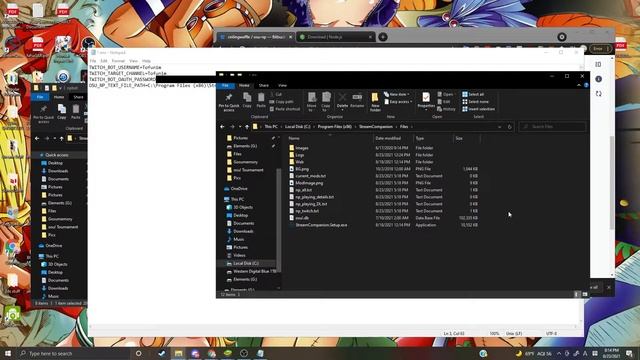The width and height of the screenshot is (640, 360).
Task: Open Explorer Help icon beside ribbon collapse arrow
Action: (x=586, y=85)
